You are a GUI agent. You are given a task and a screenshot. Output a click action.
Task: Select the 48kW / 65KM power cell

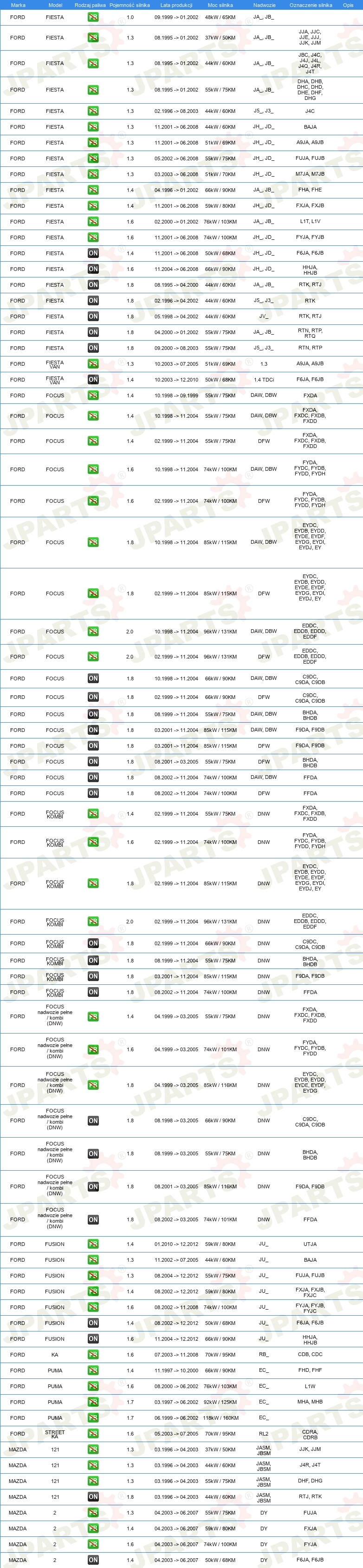pyautogui.click(x=220, y=18)
